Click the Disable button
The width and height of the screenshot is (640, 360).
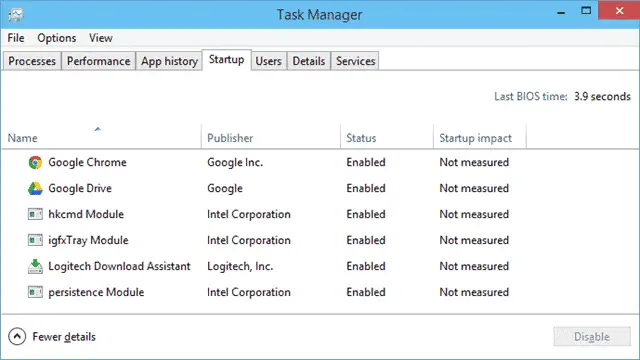592,337
